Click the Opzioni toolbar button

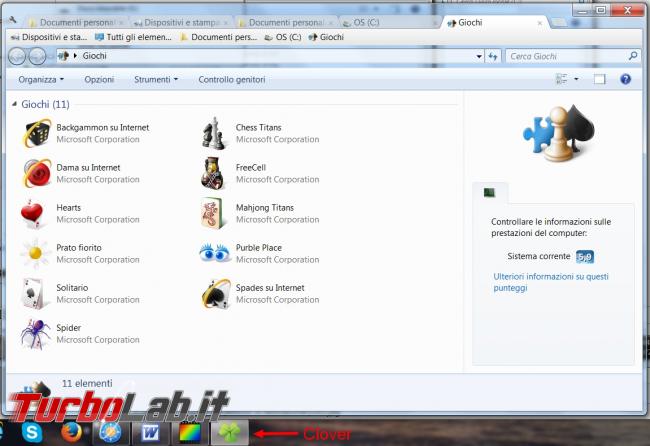click(99, 79)
